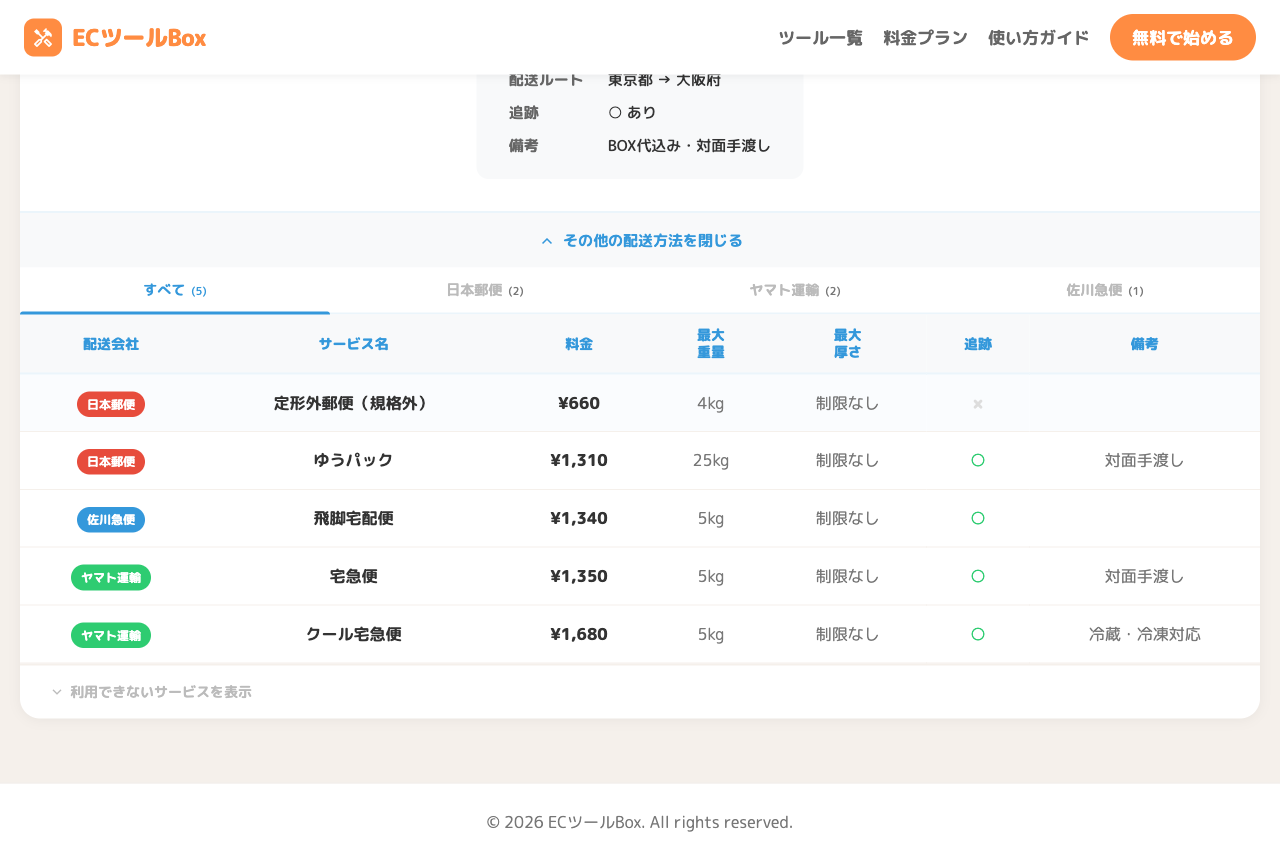Viewport: 1280px width, 860px height.
Task: Open the ECツールBox home link text
Action: coord(139,37)
